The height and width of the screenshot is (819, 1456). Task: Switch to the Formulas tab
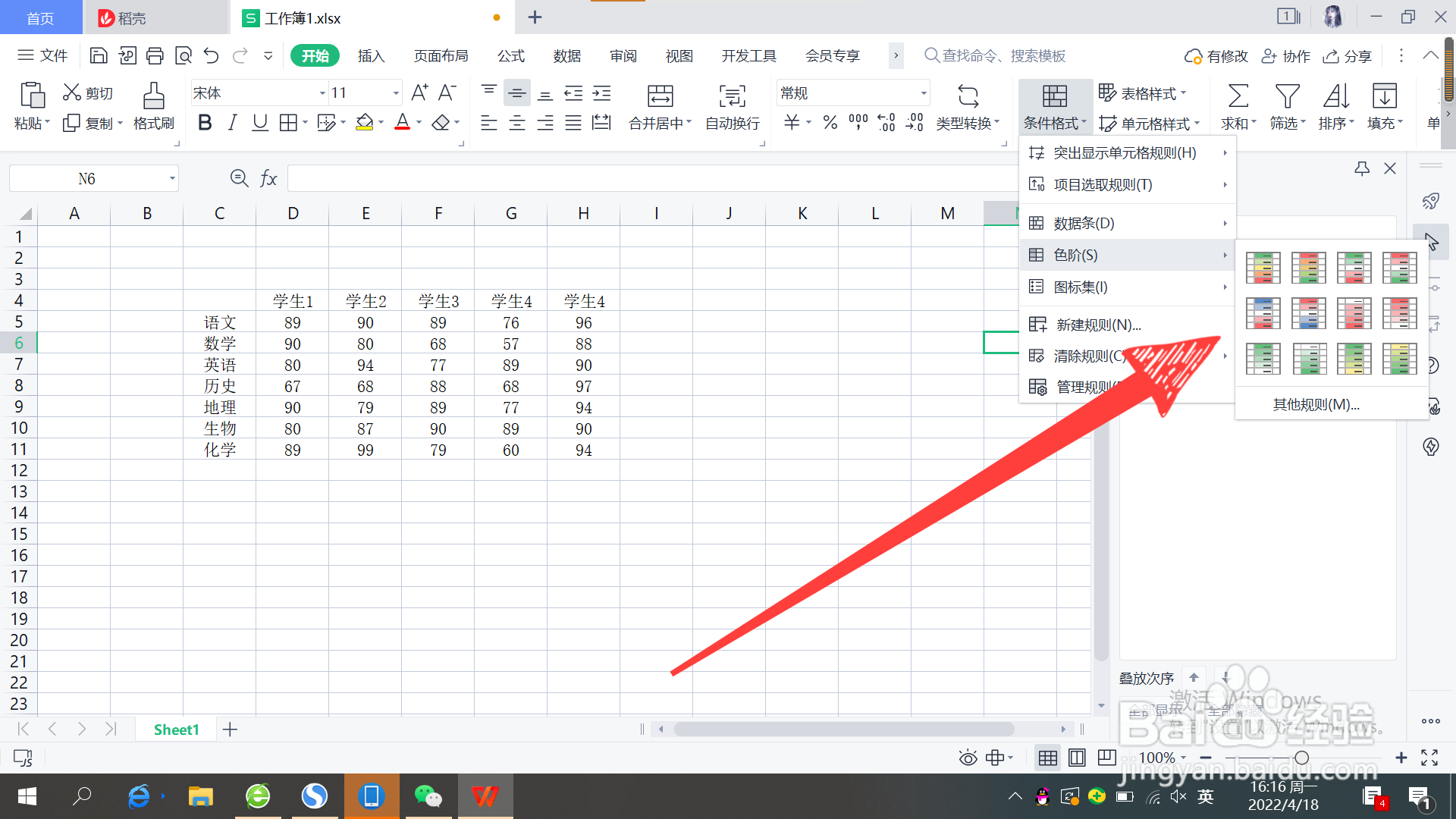pyautogui.click(x=511, y=56)
